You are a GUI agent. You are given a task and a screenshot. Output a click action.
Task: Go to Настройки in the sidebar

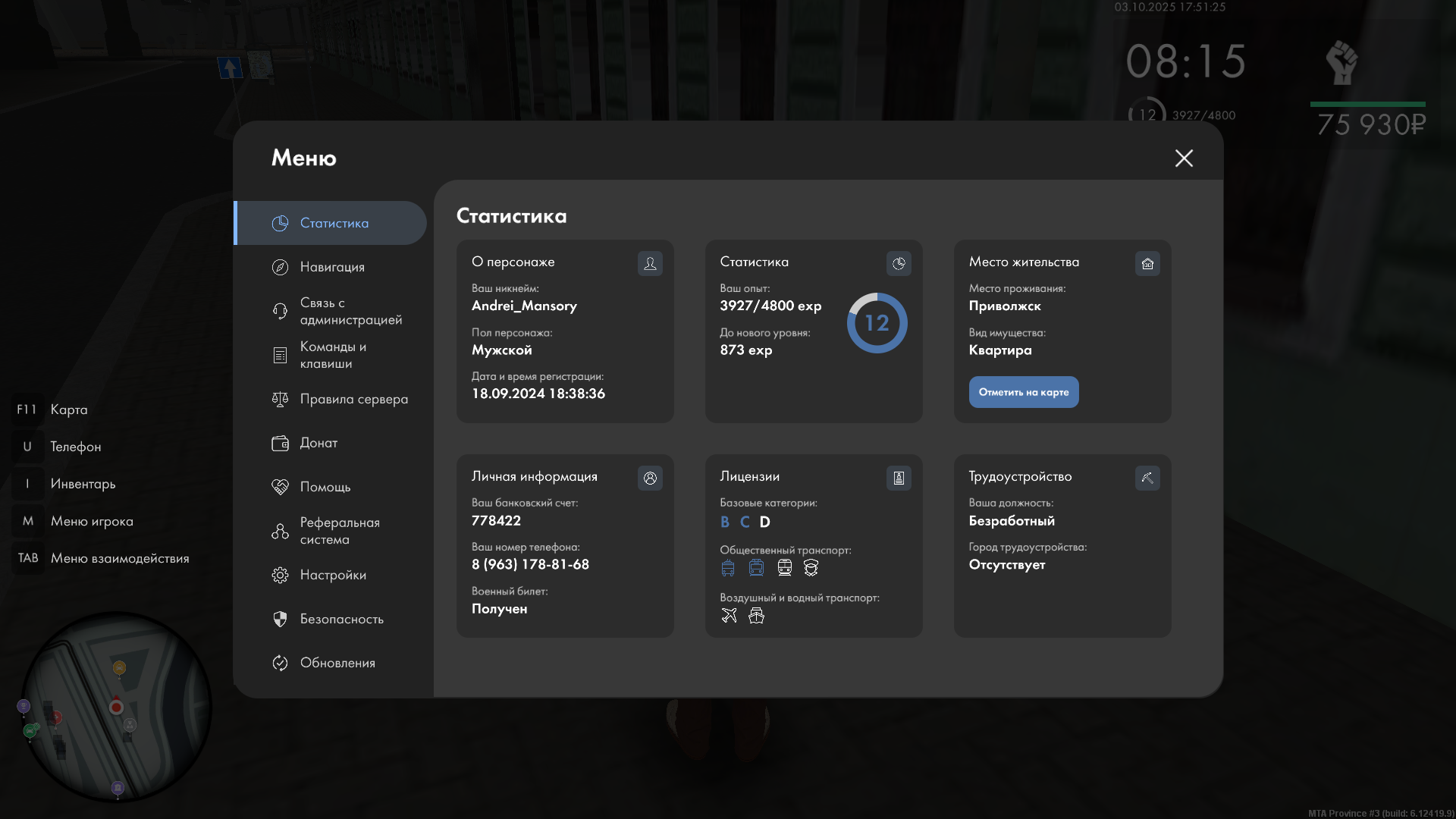[332, 575]
